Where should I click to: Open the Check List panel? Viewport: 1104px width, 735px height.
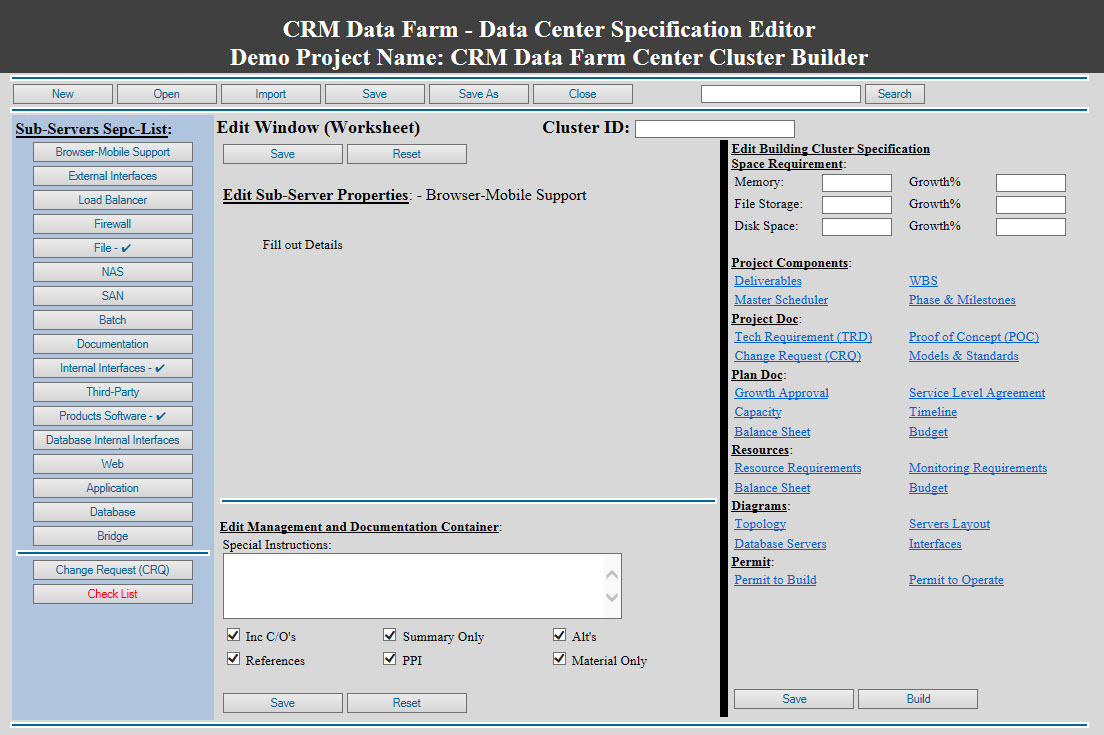(112, 593)
